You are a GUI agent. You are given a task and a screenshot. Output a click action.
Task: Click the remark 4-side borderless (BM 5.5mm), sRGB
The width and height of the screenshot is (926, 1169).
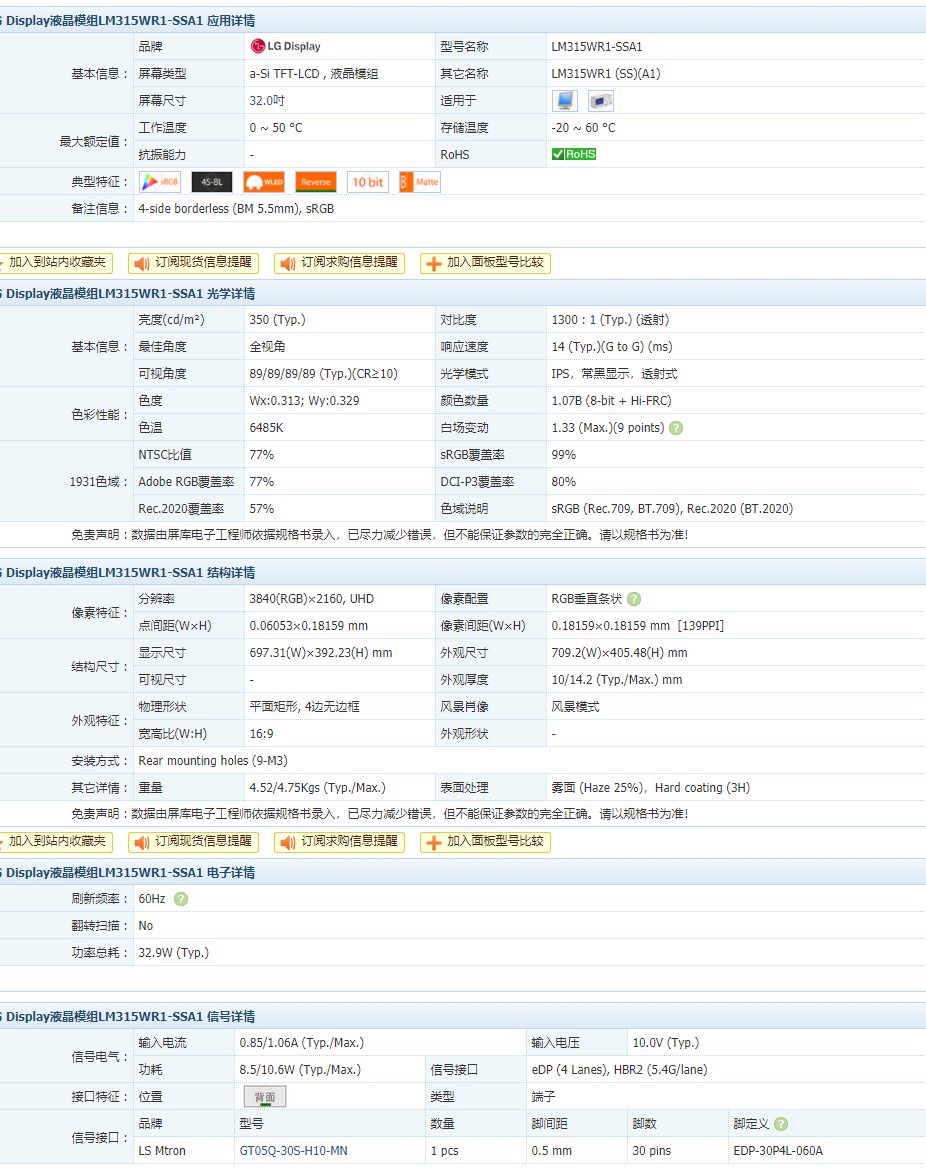[236, 209]
